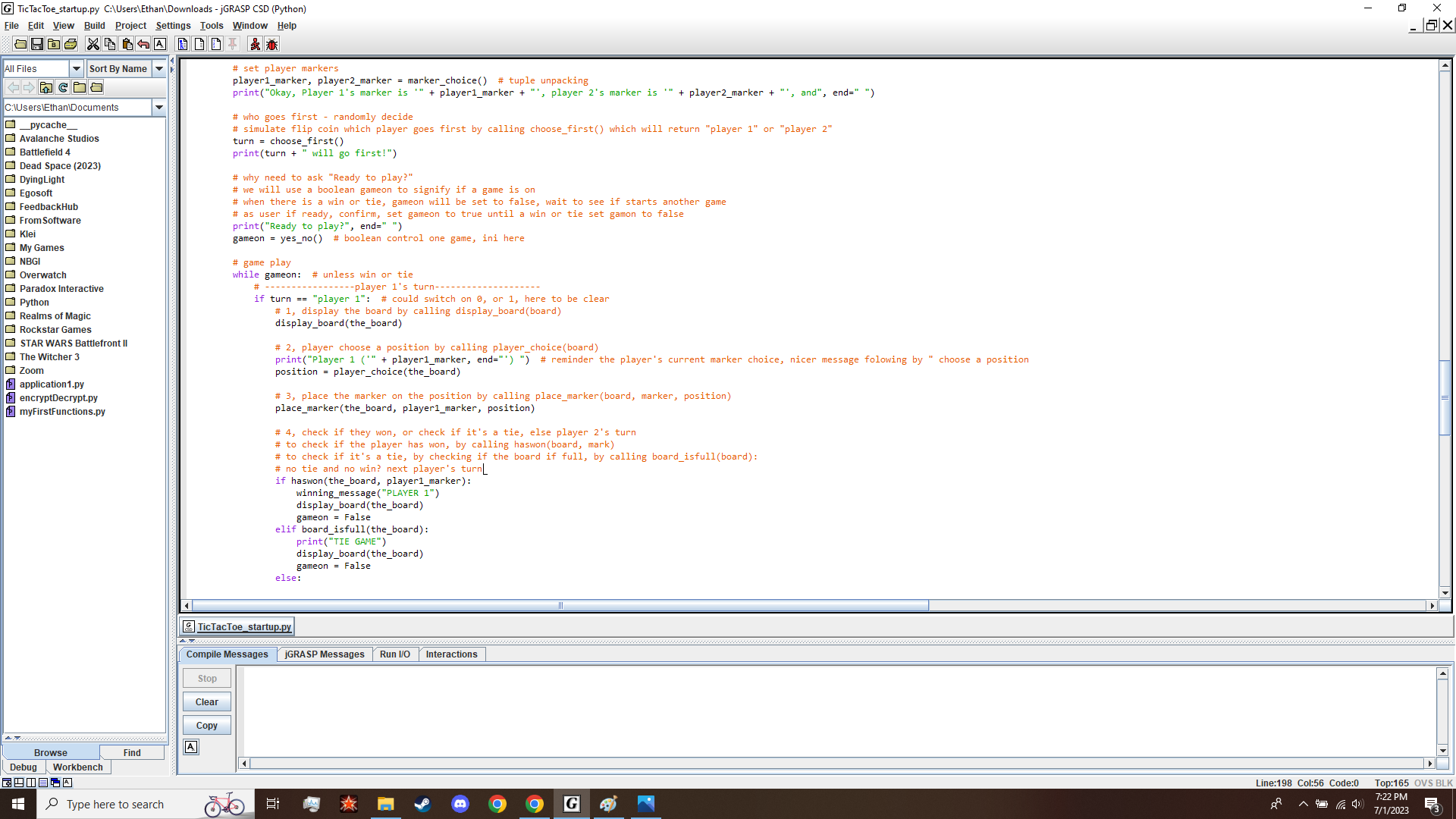Viewport: 1456px width, 819px height.
Task: Open the directory path dropdown
Action: coord(159,107)
